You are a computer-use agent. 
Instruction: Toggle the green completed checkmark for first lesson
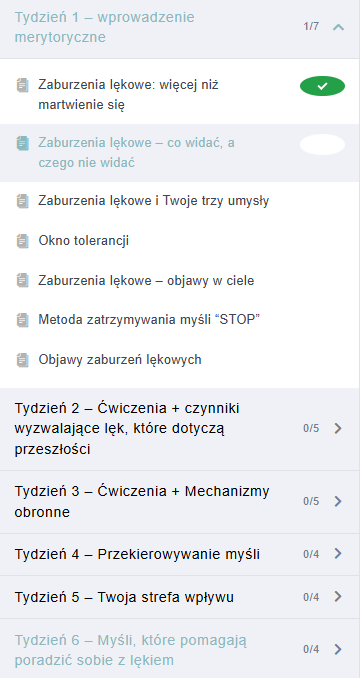click(x=322, y=86)
